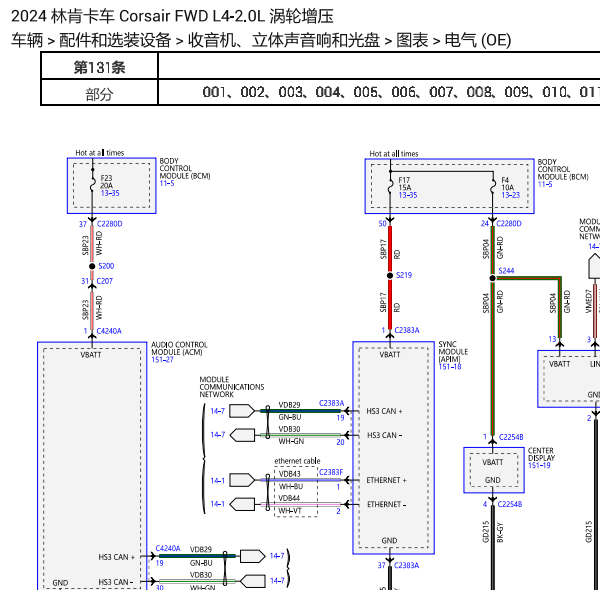The width and height of the screenshot is (600, 590).
Task: Select splice S200
Action: (106, 266)
